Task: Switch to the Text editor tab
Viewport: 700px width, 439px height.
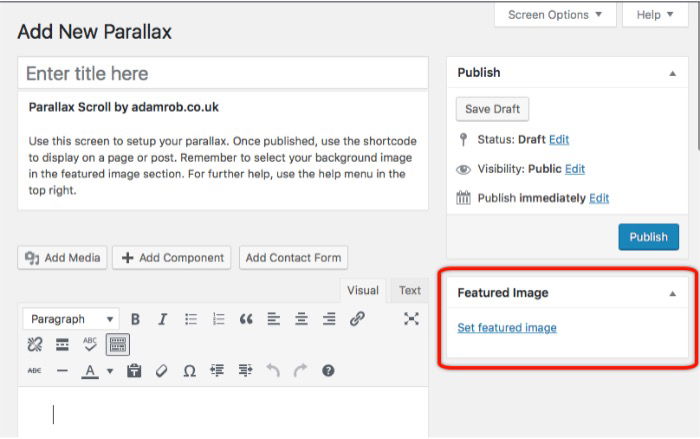Action: (x=410, y=291)
